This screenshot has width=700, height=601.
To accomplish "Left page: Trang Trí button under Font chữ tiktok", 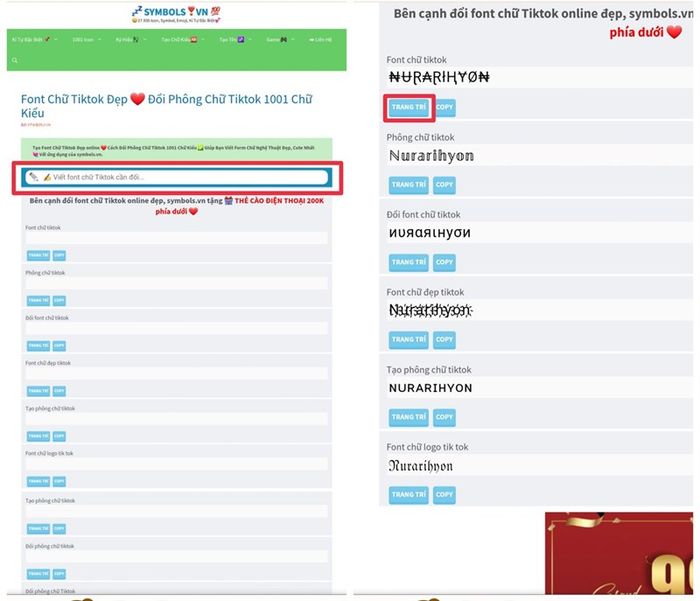I will coord(38,255).
